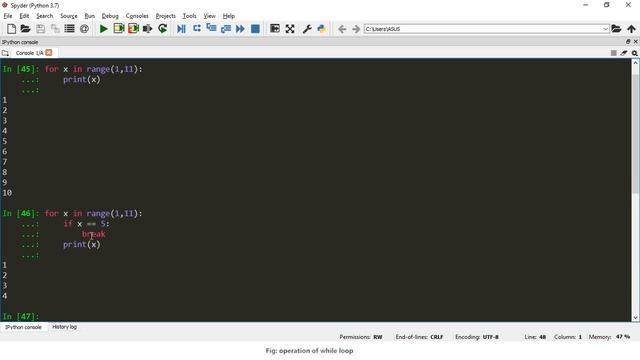Screen dimensions: 640x360
Task: Clear console variables with eraser icon
Action: [x=624, y=53]
